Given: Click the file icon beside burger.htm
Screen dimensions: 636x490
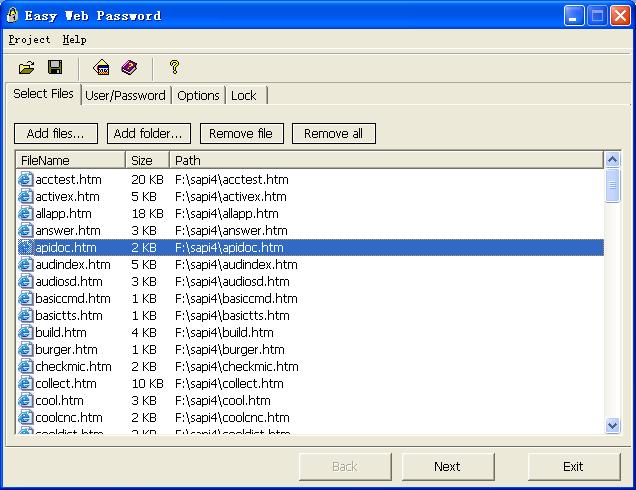Looking at the screenshot, I should click(x=25, y=350).
